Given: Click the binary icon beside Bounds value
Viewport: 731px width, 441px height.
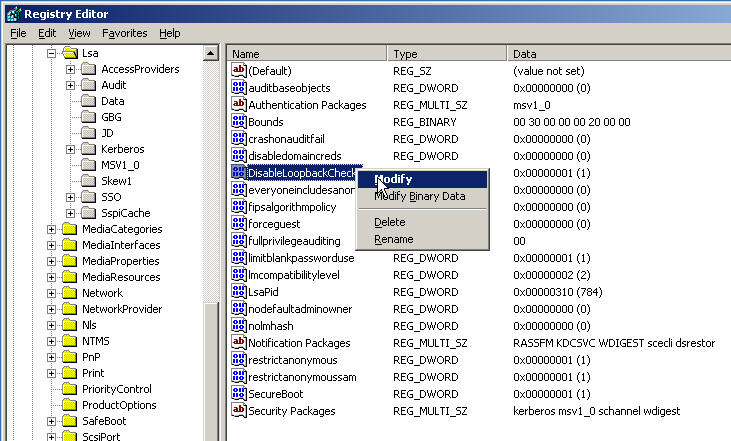Looking at the screenshot, I should click(x=239, y=122).
